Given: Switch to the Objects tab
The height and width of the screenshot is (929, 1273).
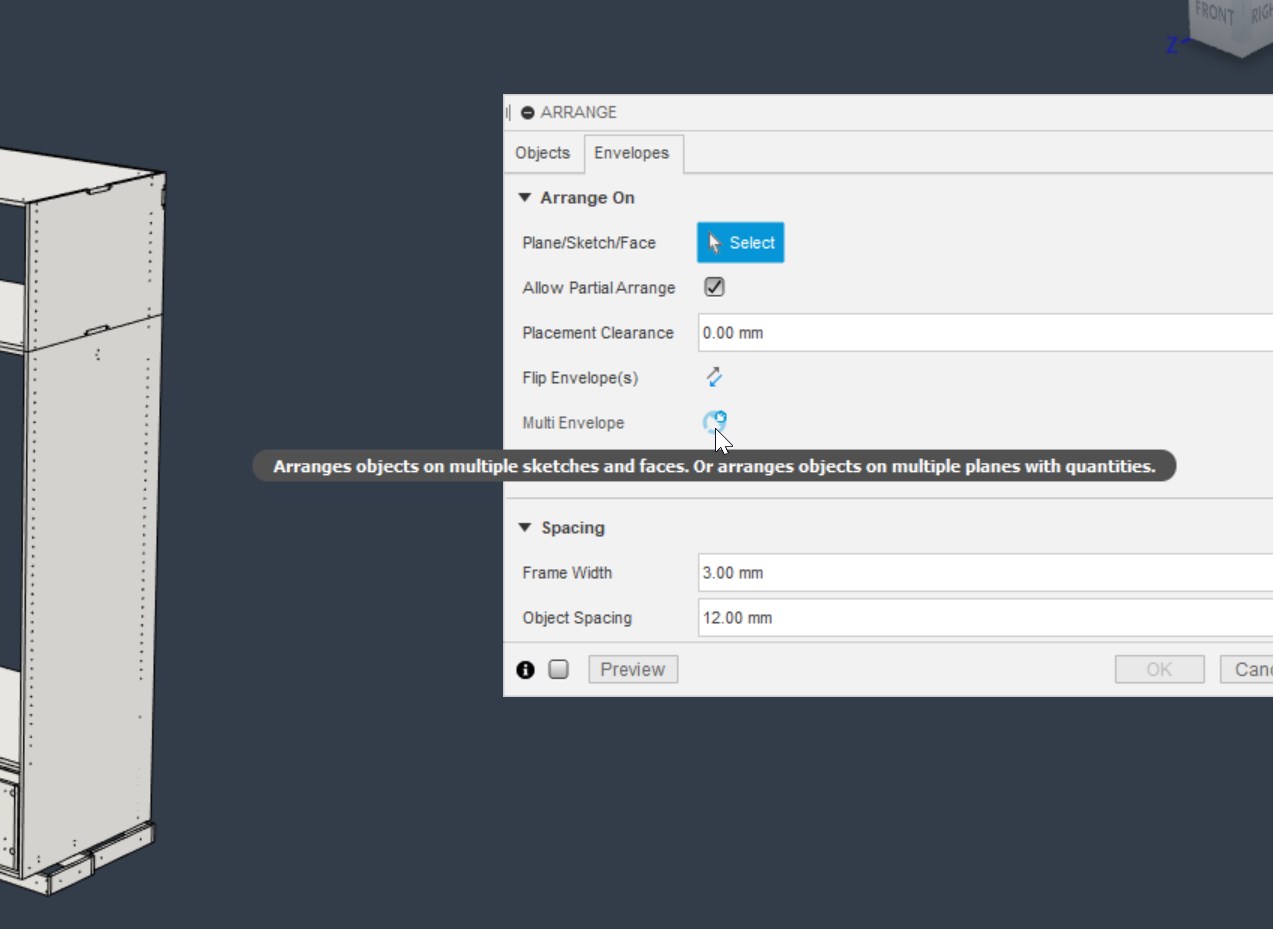Looking at the screenshot, I should pos(542,153).
